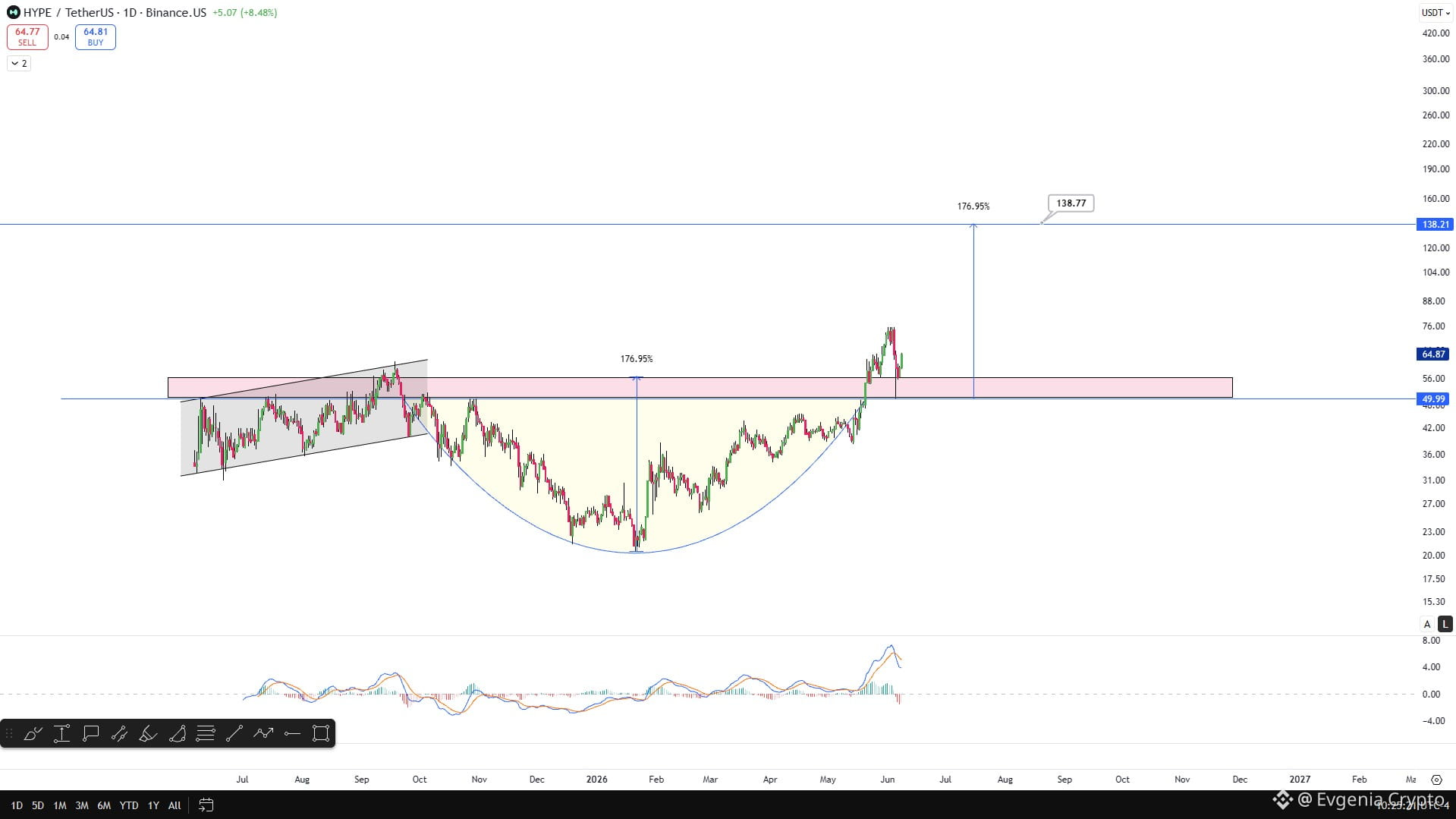The height and width of the screenshot is (819, 1456).
Task: Click the 49.99 price axis label
Action: [x=1433, y=399]
